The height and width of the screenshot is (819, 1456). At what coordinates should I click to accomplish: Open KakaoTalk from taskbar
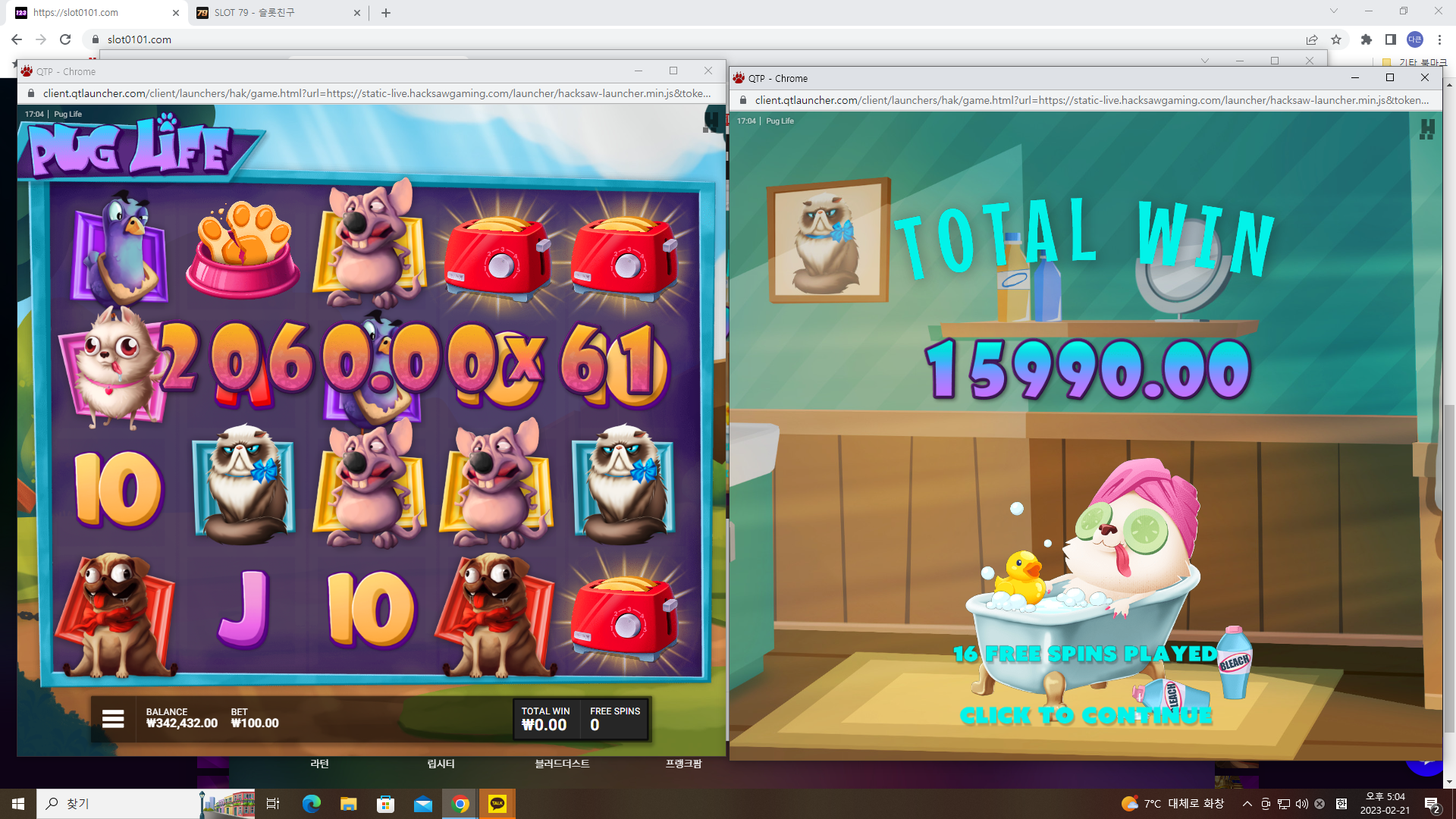[x=497, y=804]
